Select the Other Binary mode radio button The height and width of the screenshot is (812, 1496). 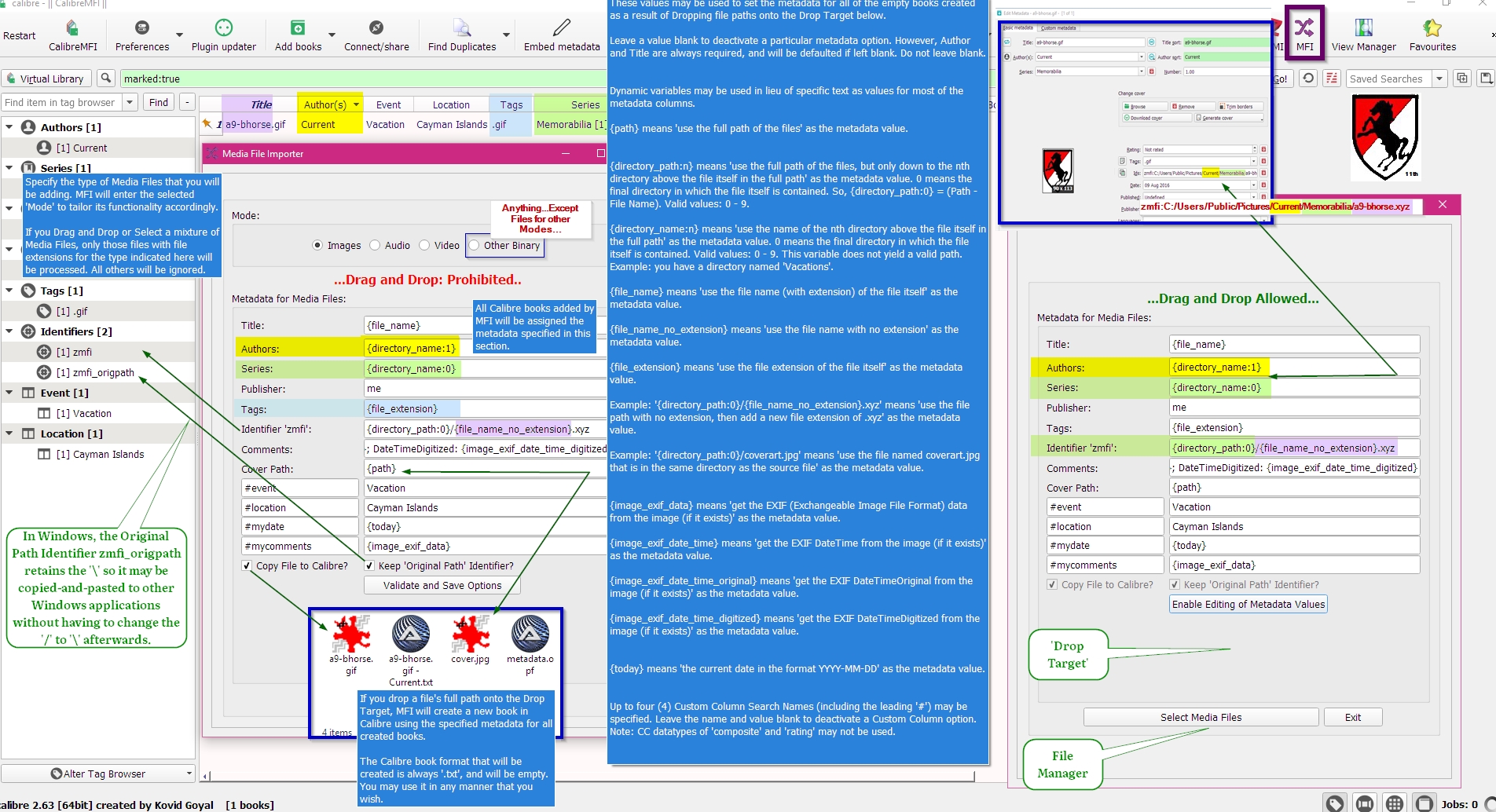(x=474, y=245)
